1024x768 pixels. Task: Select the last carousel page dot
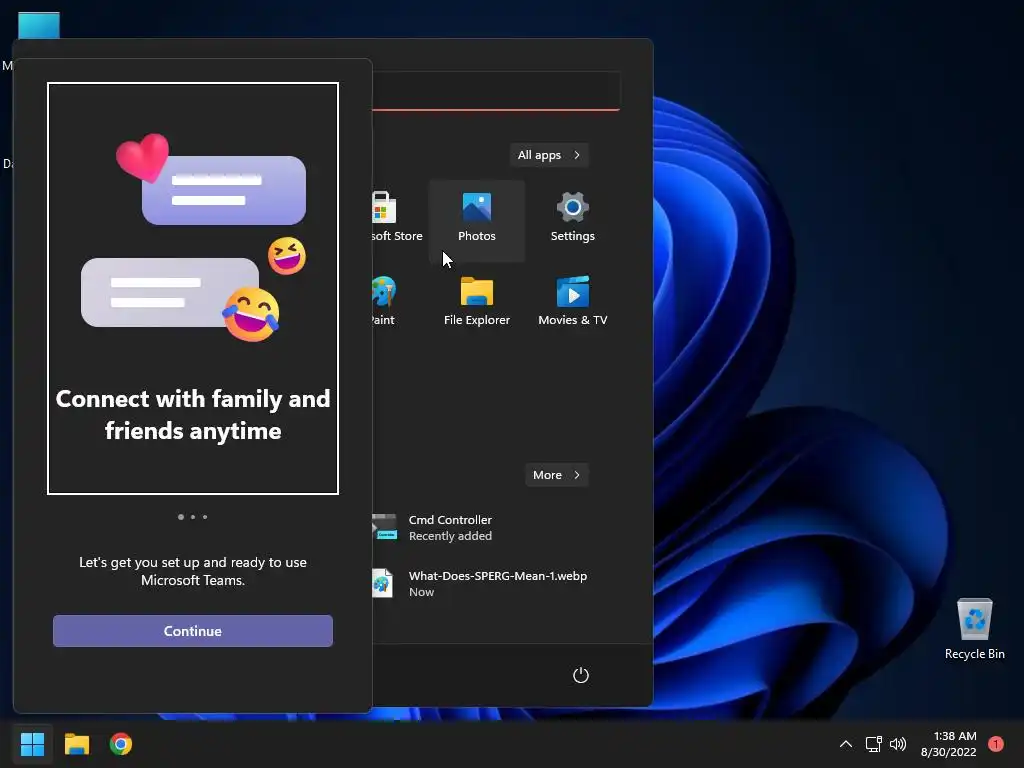[205, 517]
